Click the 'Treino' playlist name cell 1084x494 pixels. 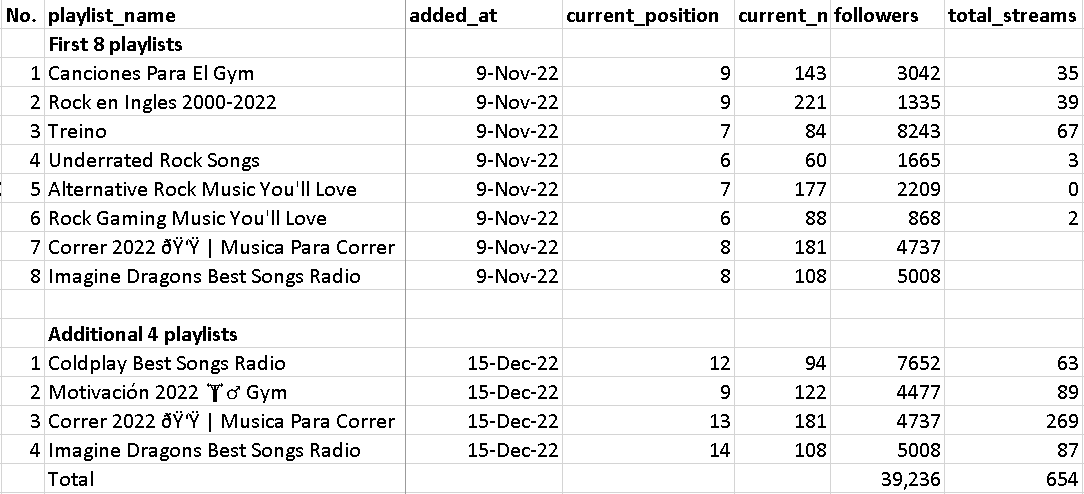coord(77,131)
